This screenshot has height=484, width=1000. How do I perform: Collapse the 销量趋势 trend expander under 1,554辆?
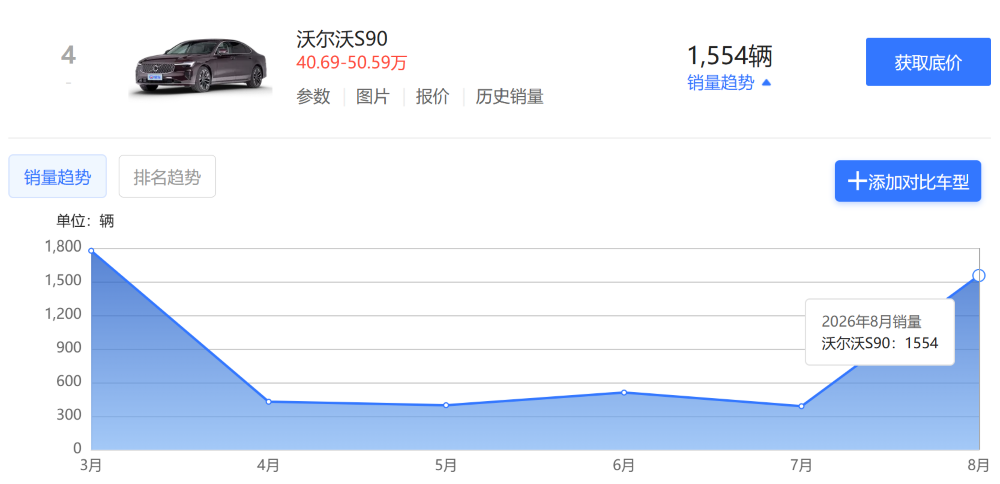point(730,83)
